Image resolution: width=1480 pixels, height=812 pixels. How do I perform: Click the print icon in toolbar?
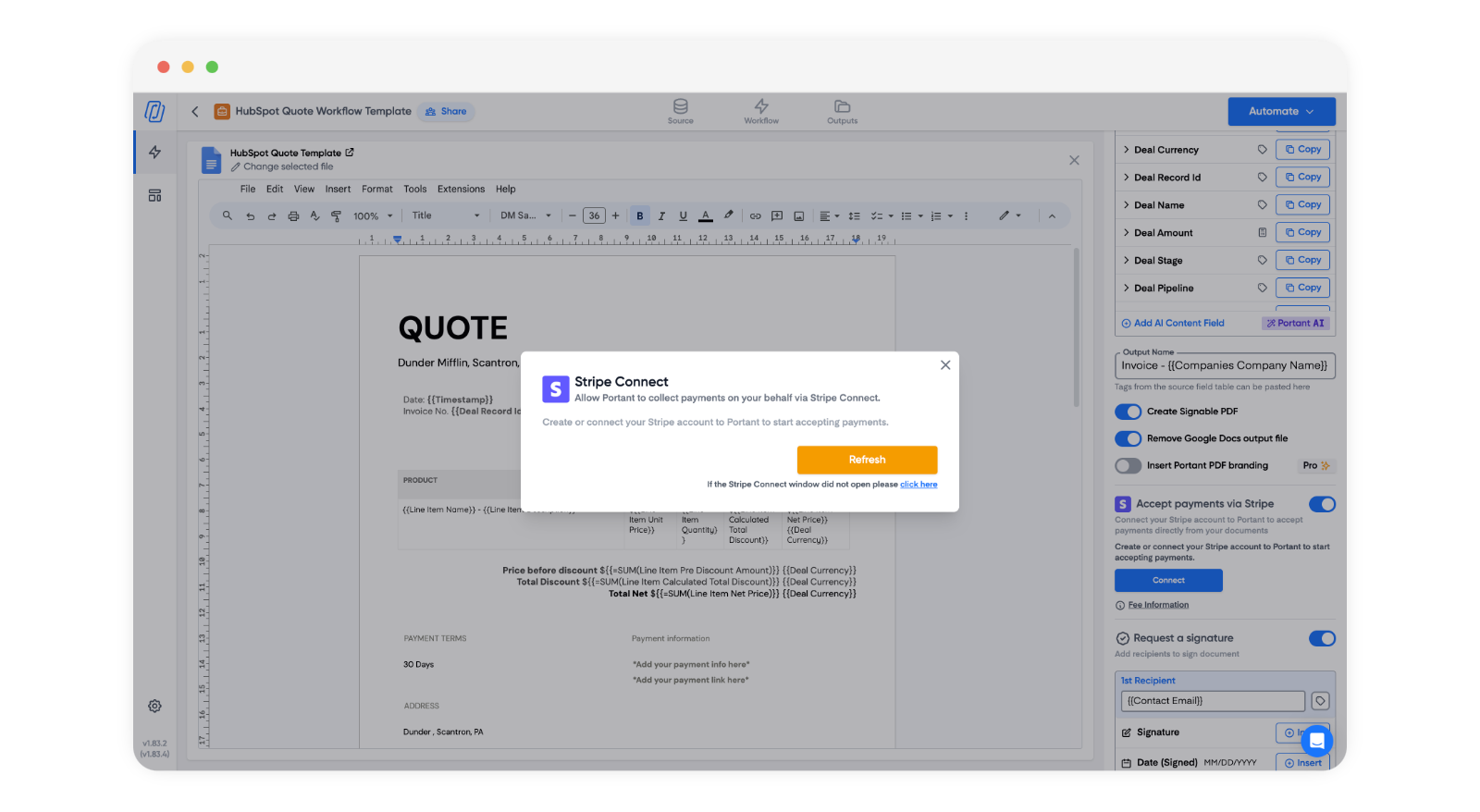tap(293, 215)
